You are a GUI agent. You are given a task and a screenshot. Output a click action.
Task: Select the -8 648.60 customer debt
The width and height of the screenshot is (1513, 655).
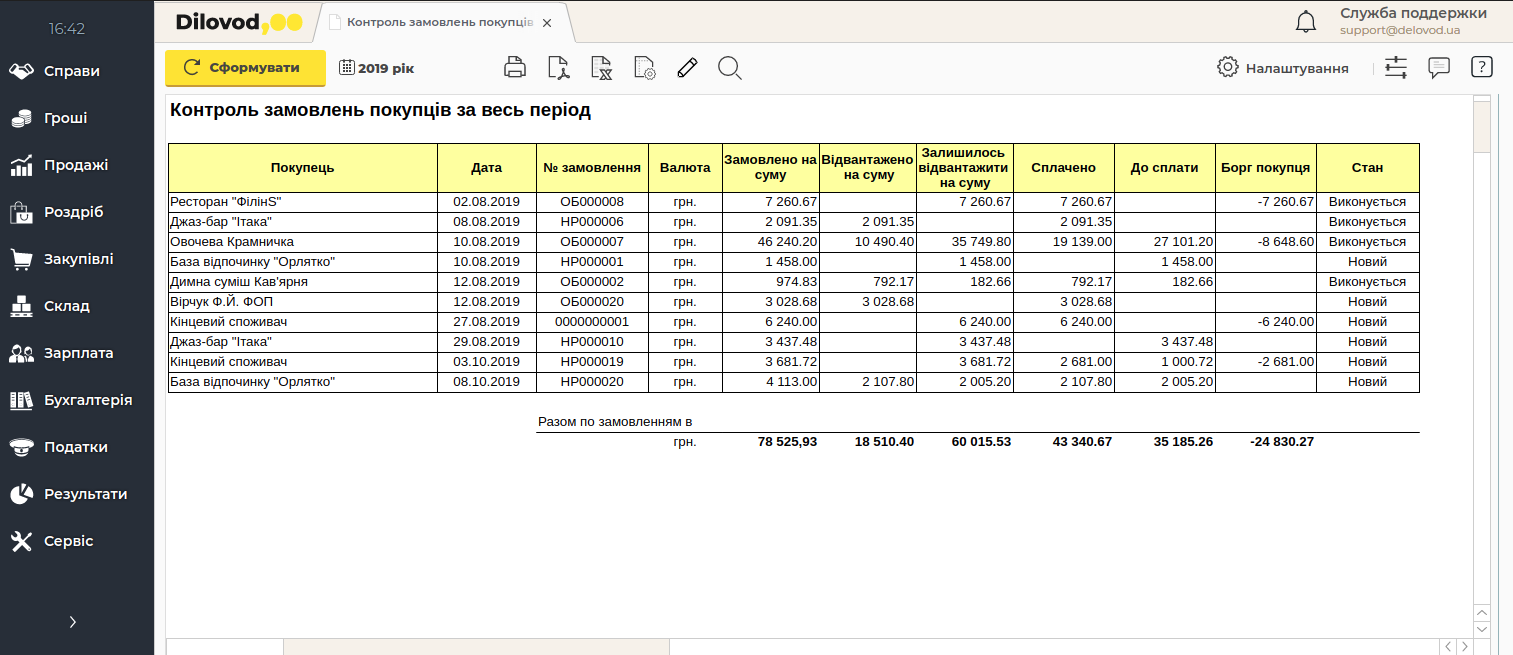tap(1266, 242)
